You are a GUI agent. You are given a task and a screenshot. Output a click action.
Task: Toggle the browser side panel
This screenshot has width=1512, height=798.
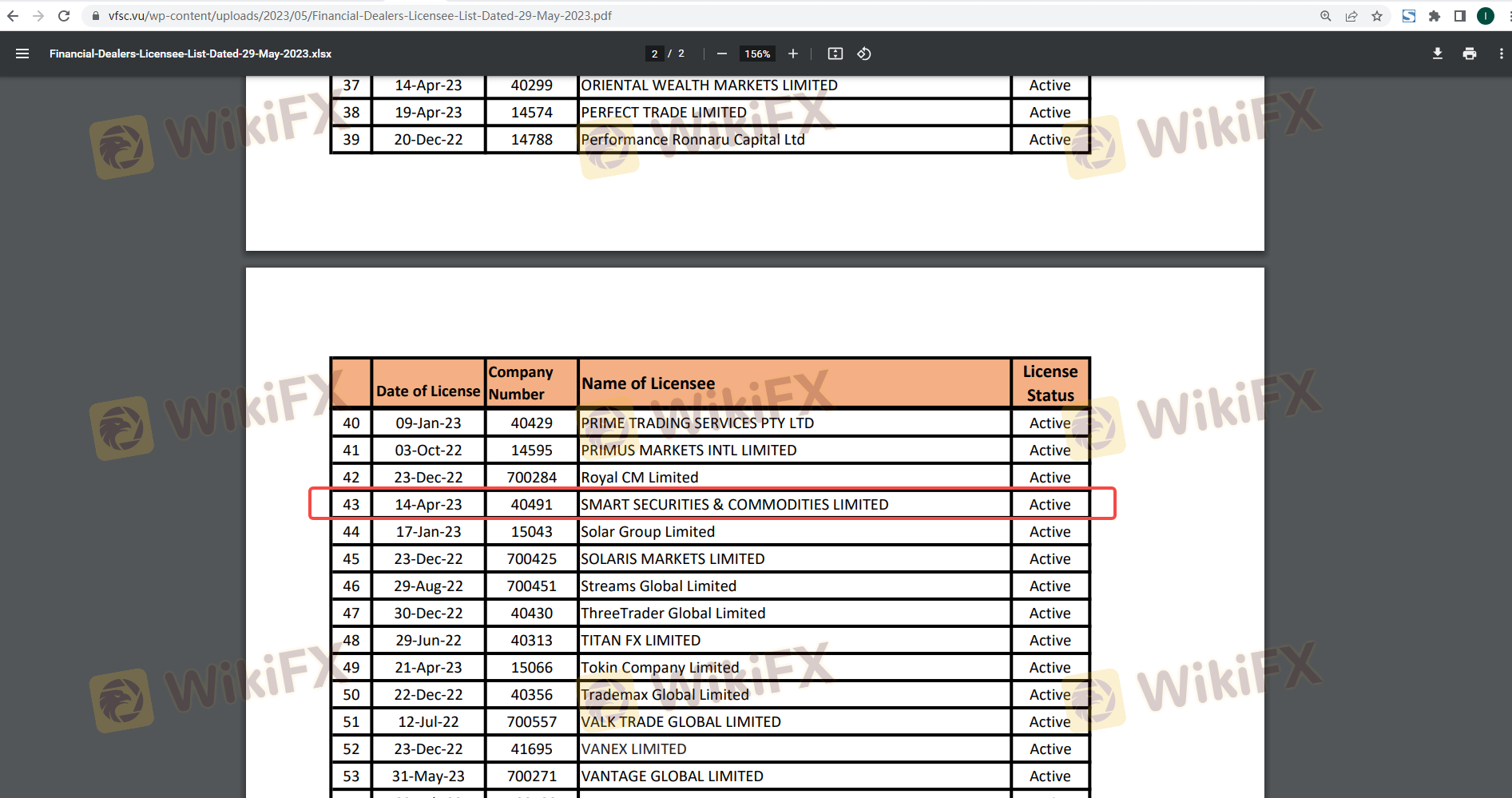pyautogui.click(x=1460, y=16)
